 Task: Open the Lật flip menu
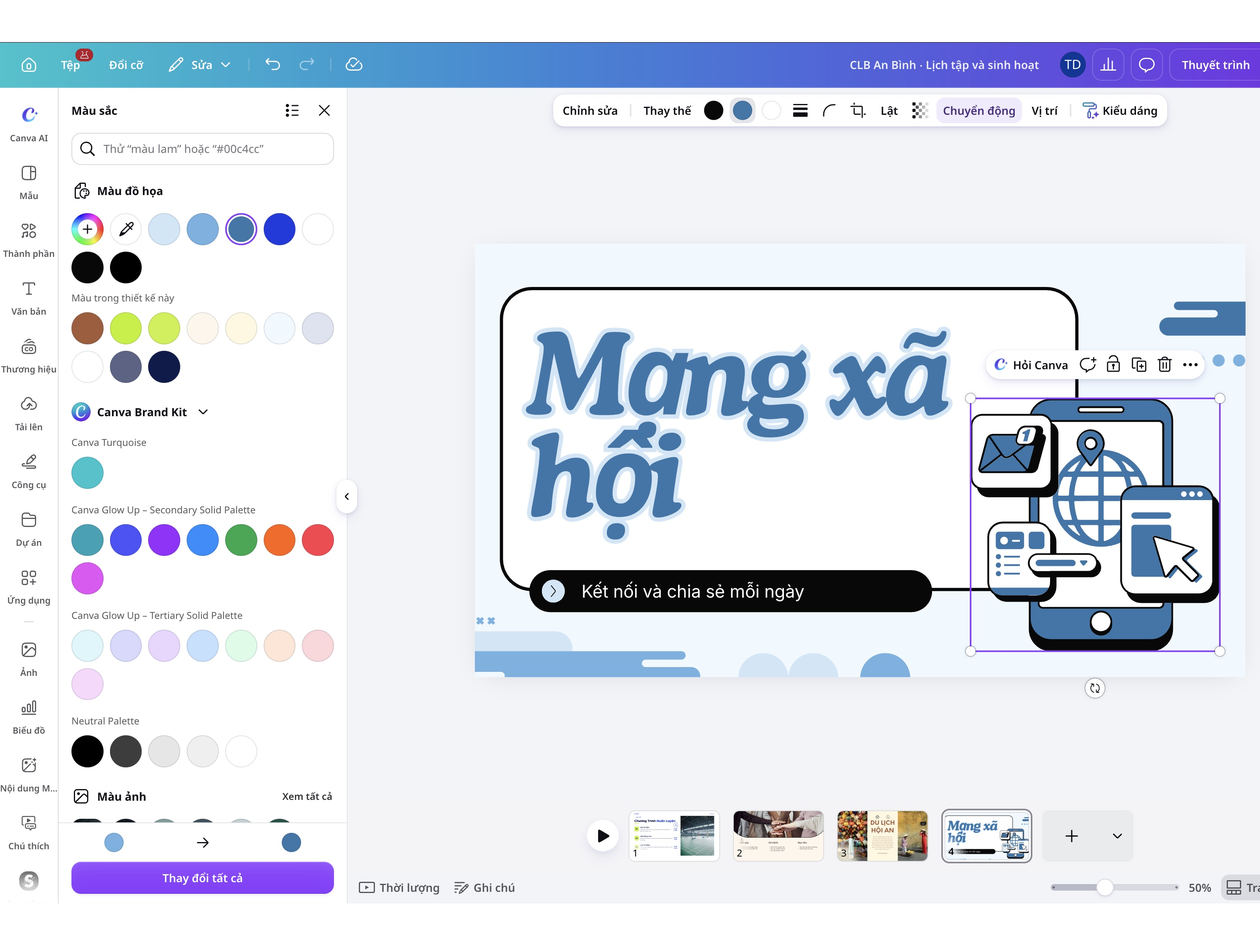coord(889,110)
